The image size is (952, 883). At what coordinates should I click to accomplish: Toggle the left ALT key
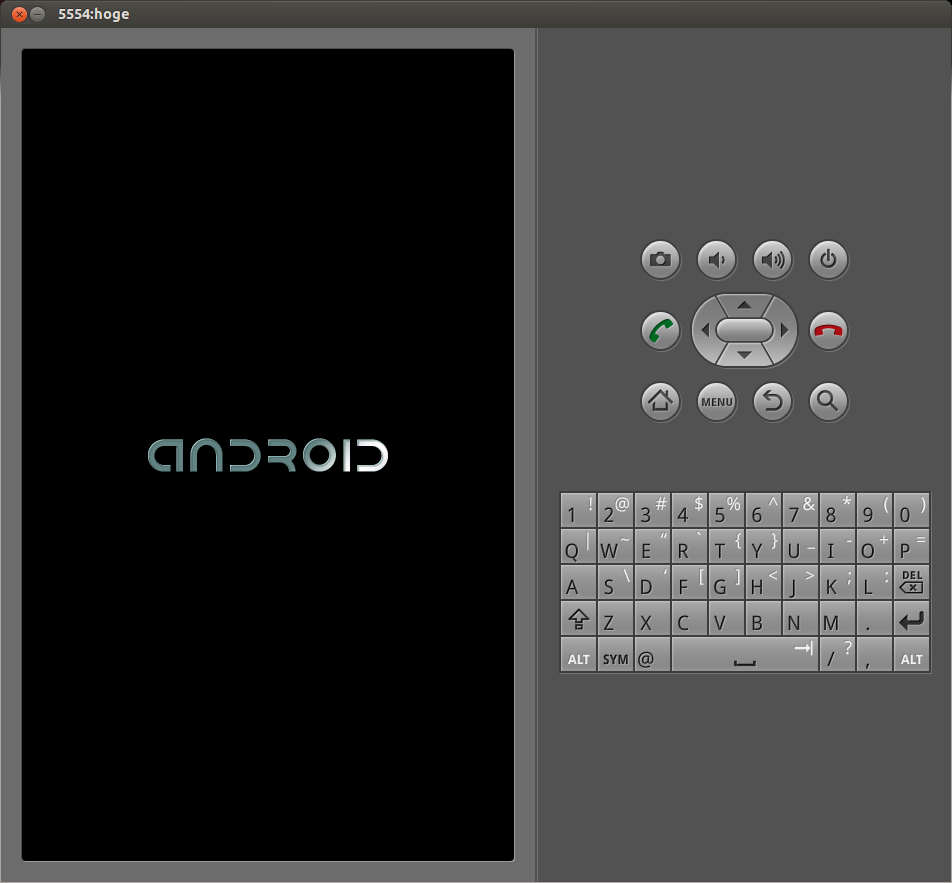tap(578, 657)
